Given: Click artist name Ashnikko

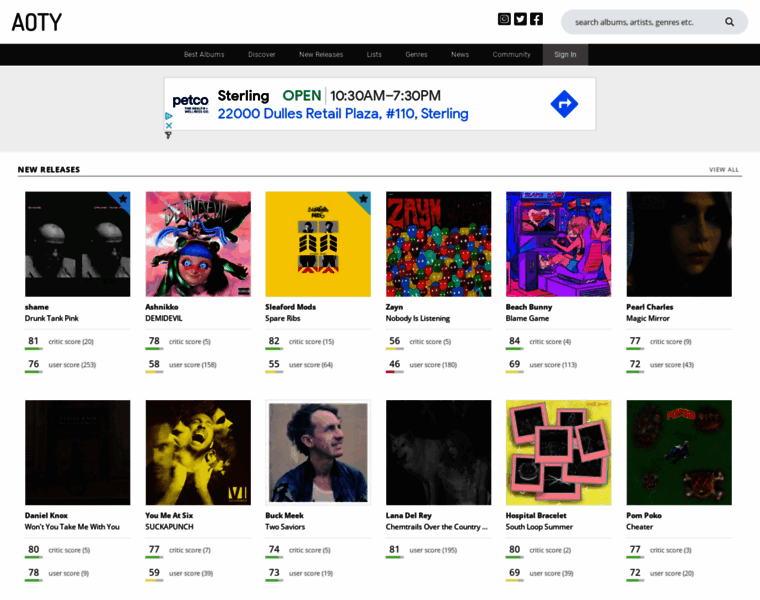Looking at the screenshot, I should pos(162,307).
